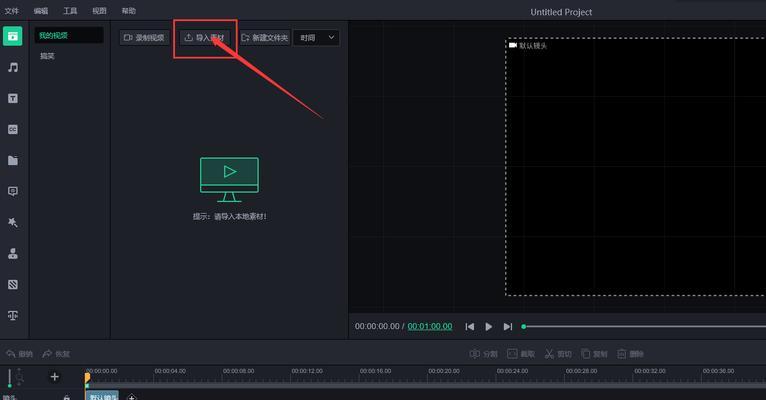Click the round plus after 默认镜头 clip
The width and height of the screenshot is (766, 400).
coord(131,397)
